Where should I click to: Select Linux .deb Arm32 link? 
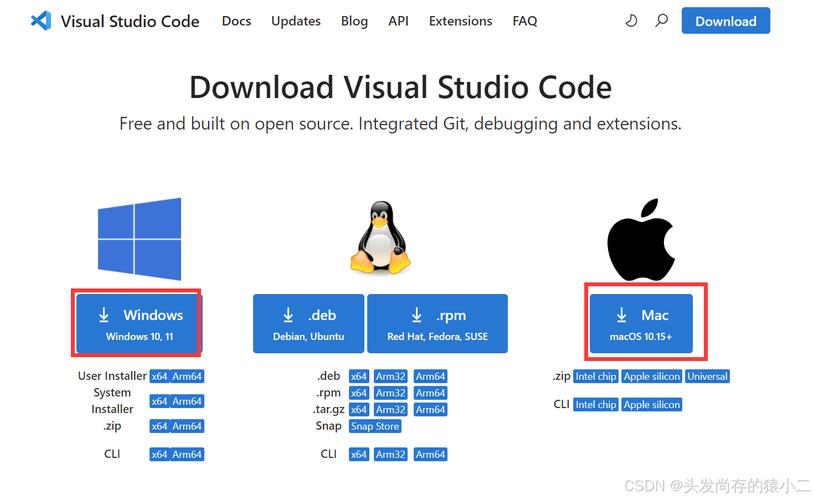(x=390, y=376)
